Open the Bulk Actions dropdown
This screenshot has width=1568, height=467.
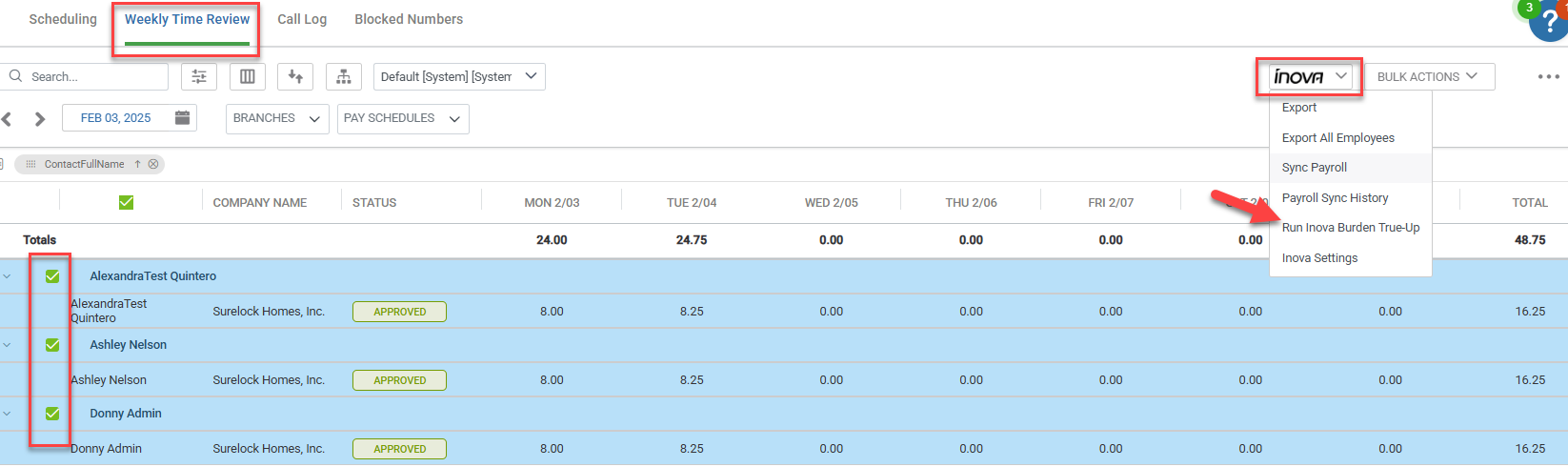(x=1428, y=76)
